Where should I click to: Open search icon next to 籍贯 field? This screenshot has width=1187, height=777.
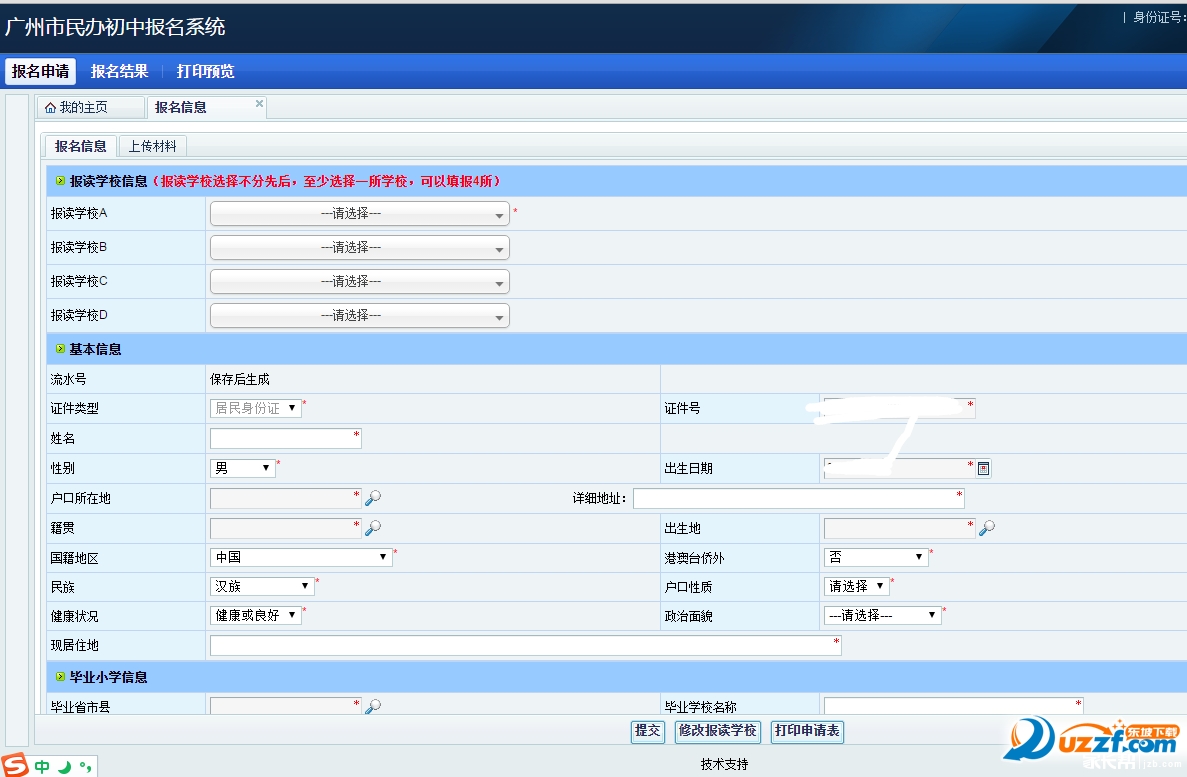(372, 528)
